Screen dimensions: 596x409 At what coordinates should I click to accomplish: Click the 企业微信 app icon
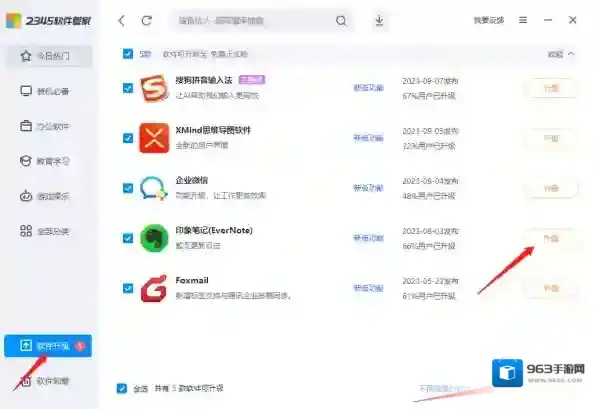point(154,188)
